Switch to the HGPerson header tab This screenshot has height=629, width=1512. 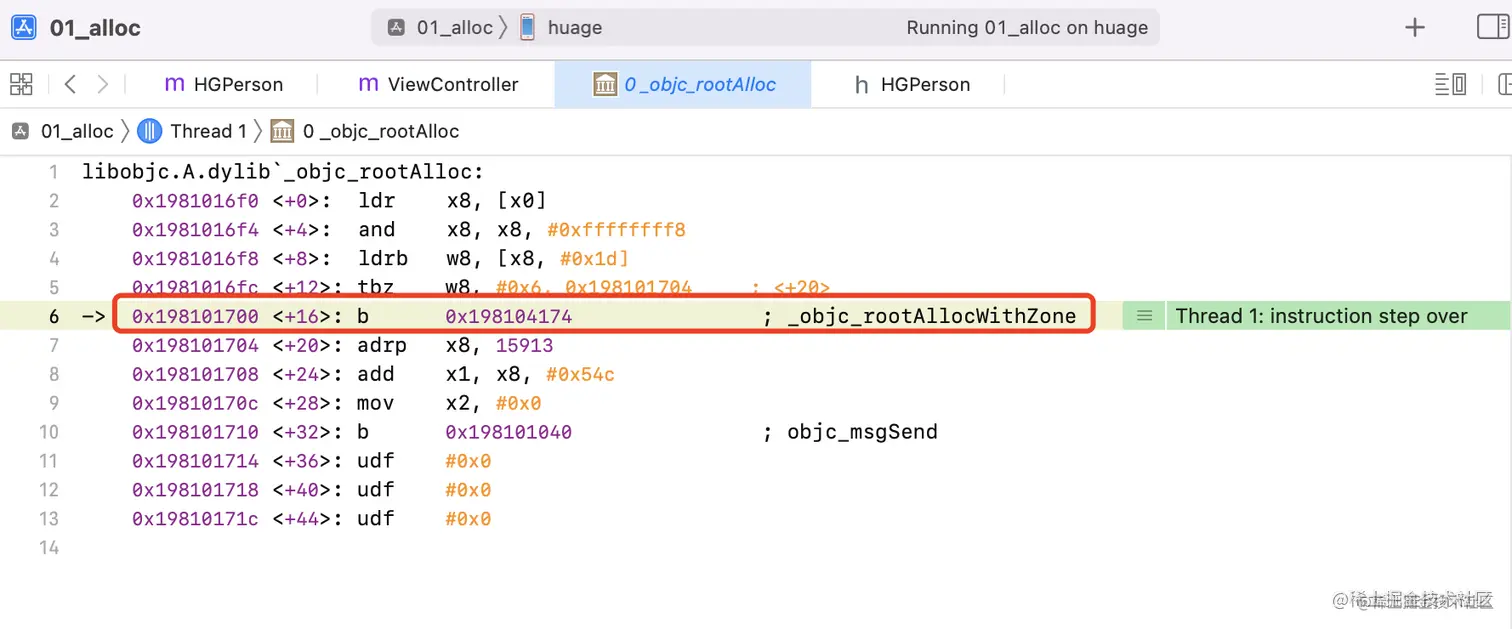(912, 85)
